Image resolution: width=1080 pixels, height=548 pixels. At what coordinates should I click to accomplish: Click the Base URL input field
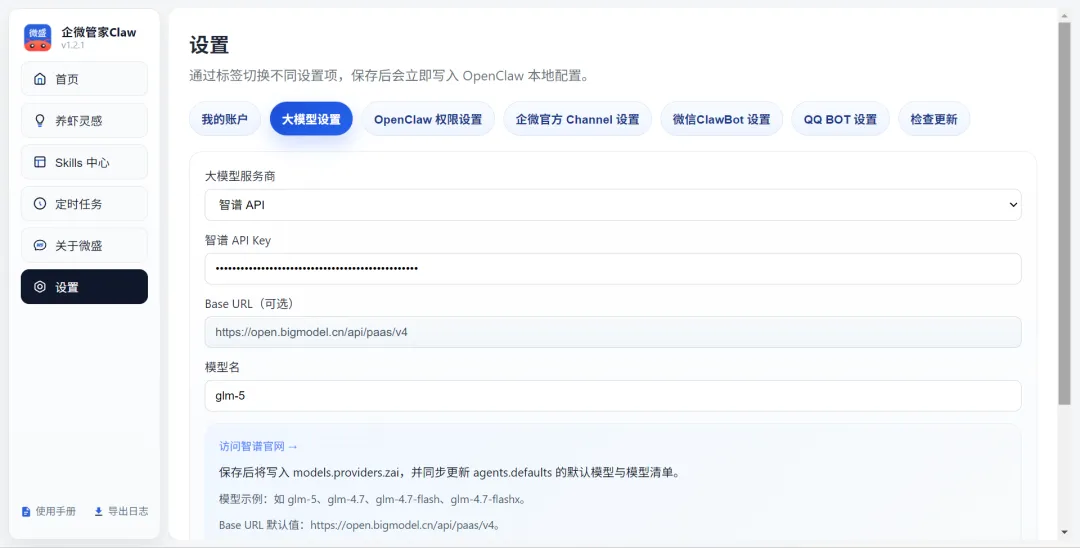pos(613,332)
